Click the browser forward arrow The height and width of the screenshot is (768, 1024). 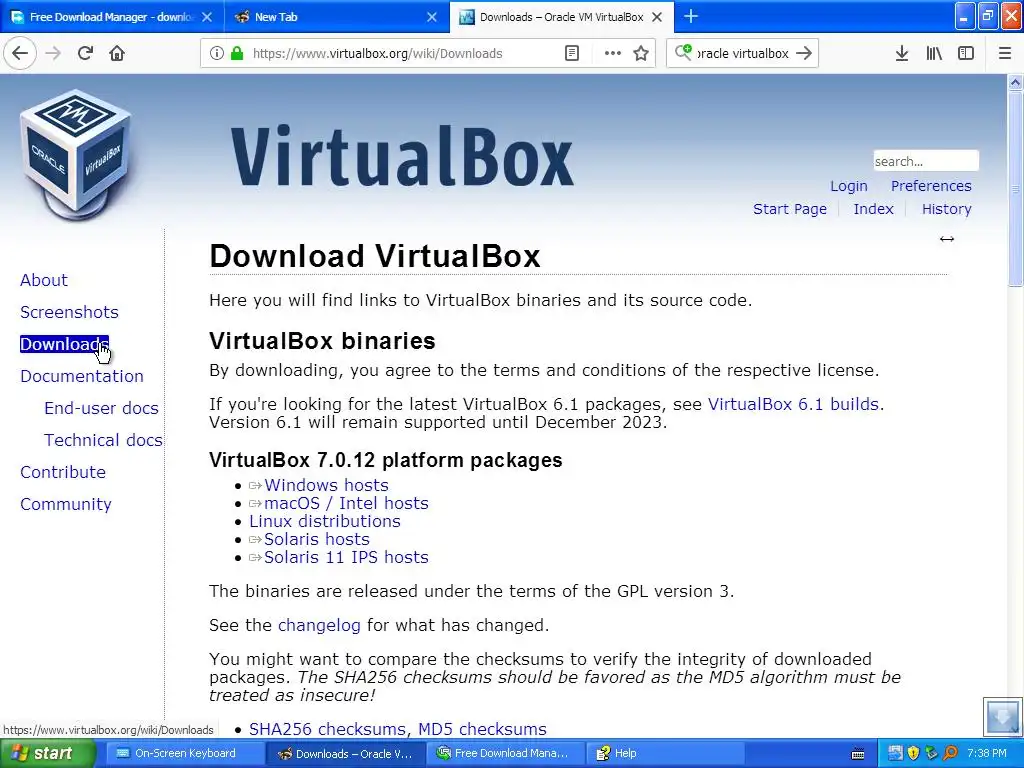(x=53, y=53)
